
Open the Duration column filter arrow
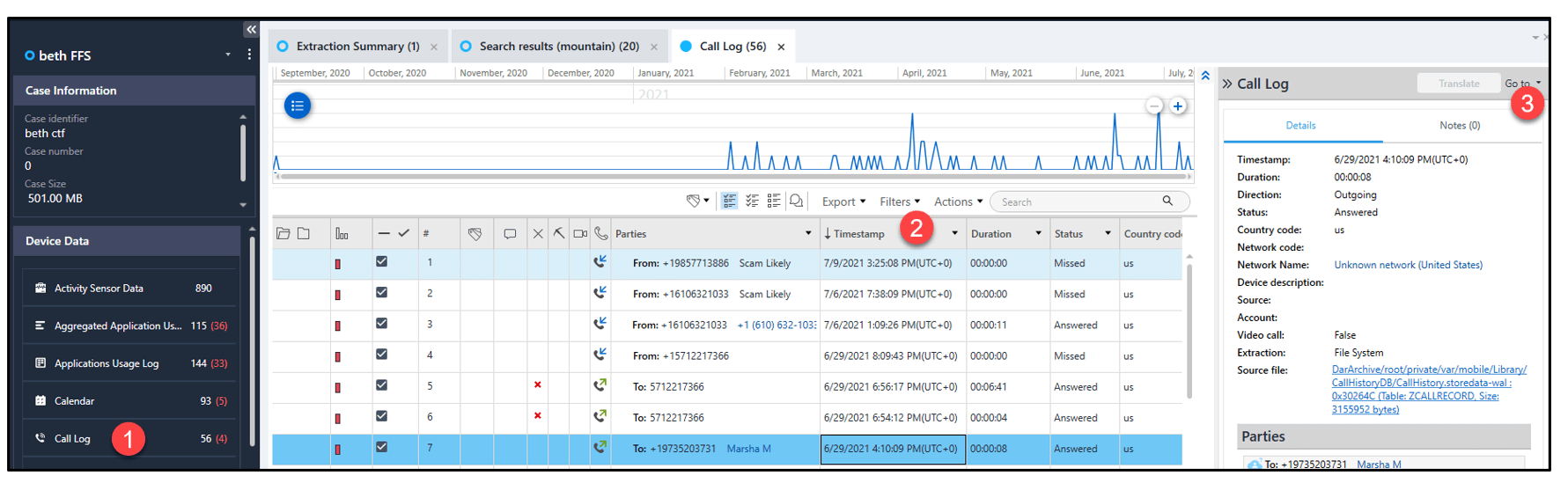(x=1038, y=233)
